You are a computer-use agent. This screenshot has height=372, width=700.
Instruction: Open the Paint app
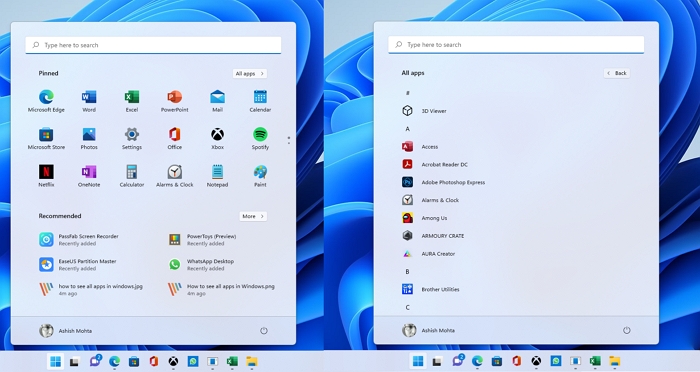coord(260,176)
